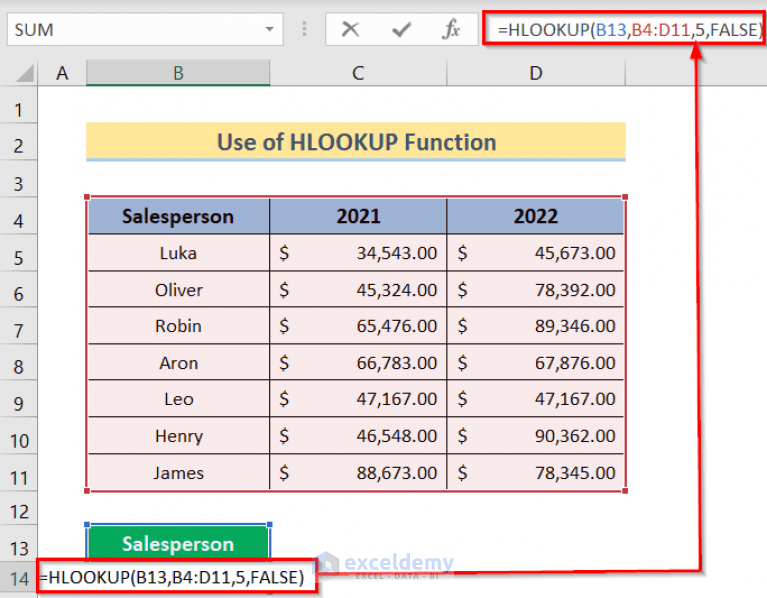Click the 66,783.00 value for Aron
This screenshot has width=767, height=598.
tap(358, 363)
